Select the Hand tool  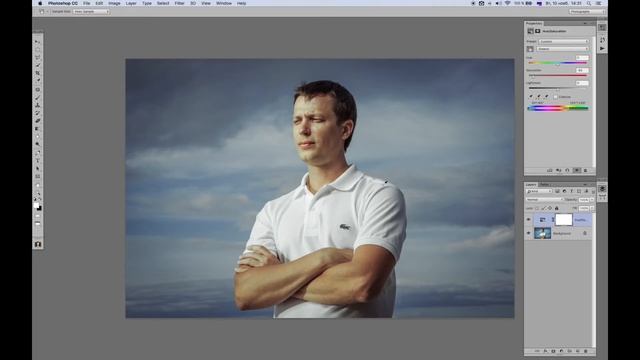[38, 185]
